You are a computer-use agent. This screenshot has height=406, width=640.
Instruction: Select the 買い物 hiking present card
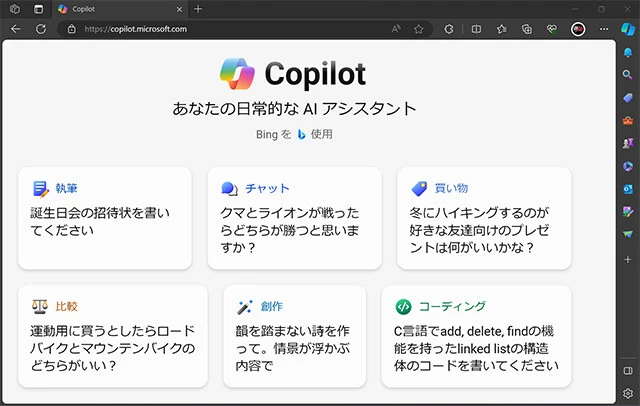[x=484, y=218]
